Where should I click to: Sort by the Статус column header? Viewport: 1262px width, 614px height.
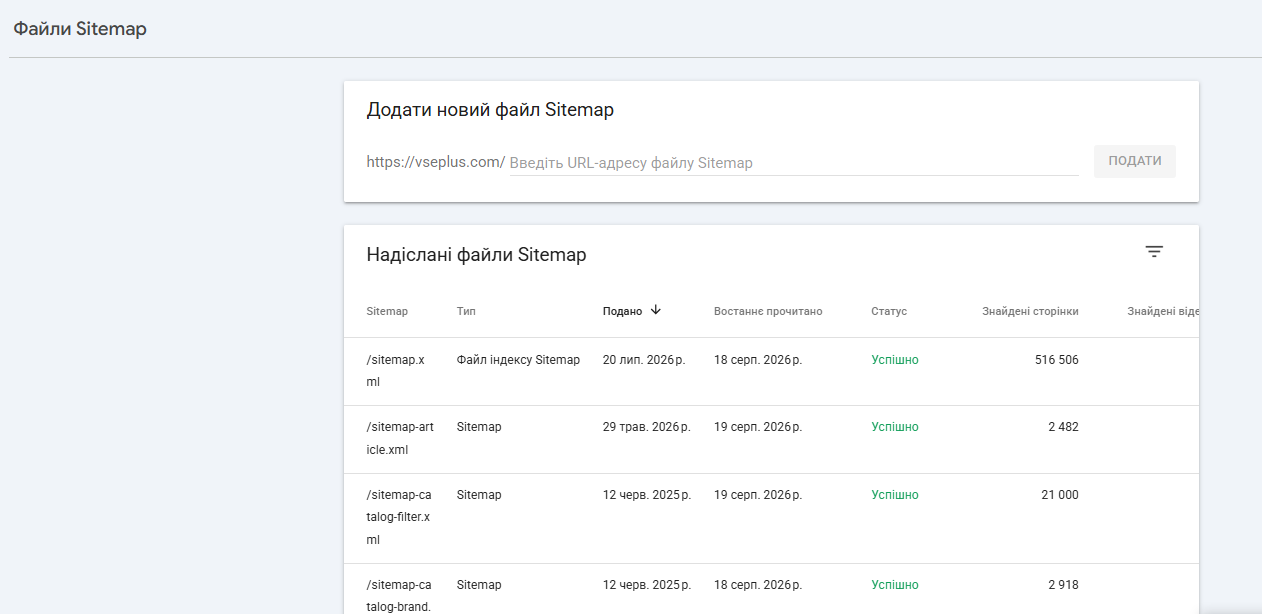[x=889, y=311]
